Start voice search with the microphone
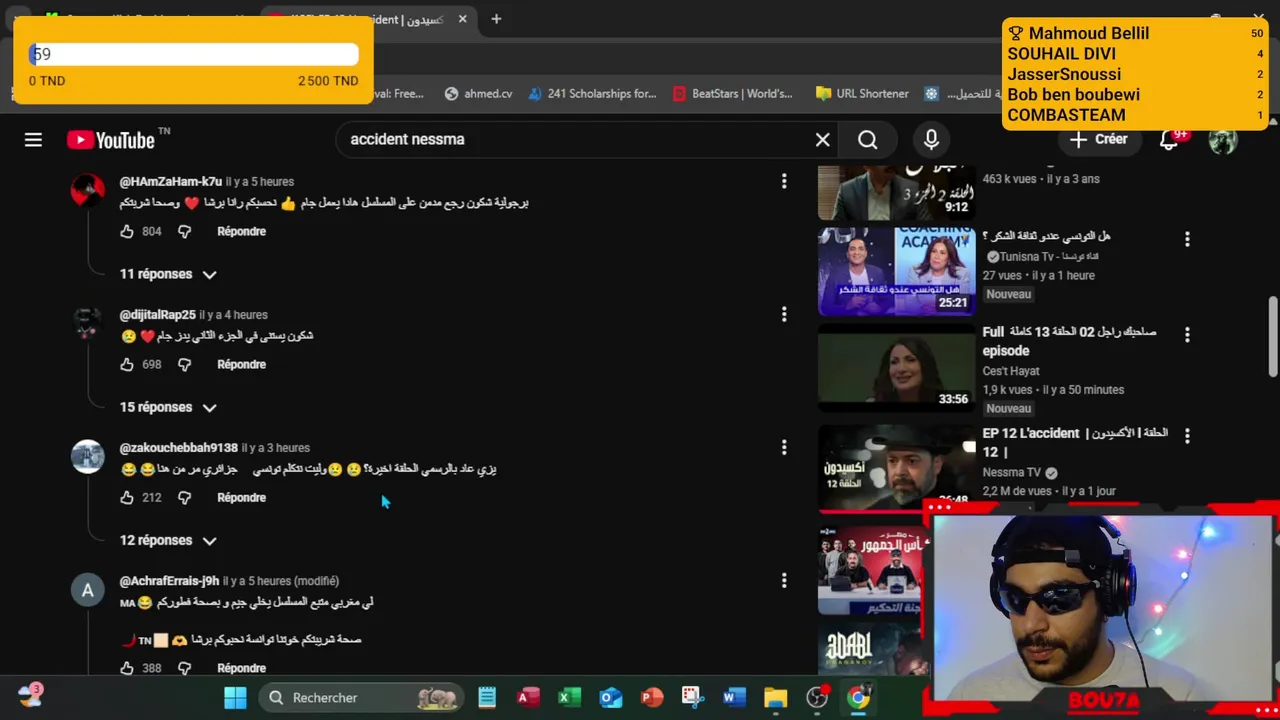This screenshot has width=1280, height=720. click(x=931, y=140)
